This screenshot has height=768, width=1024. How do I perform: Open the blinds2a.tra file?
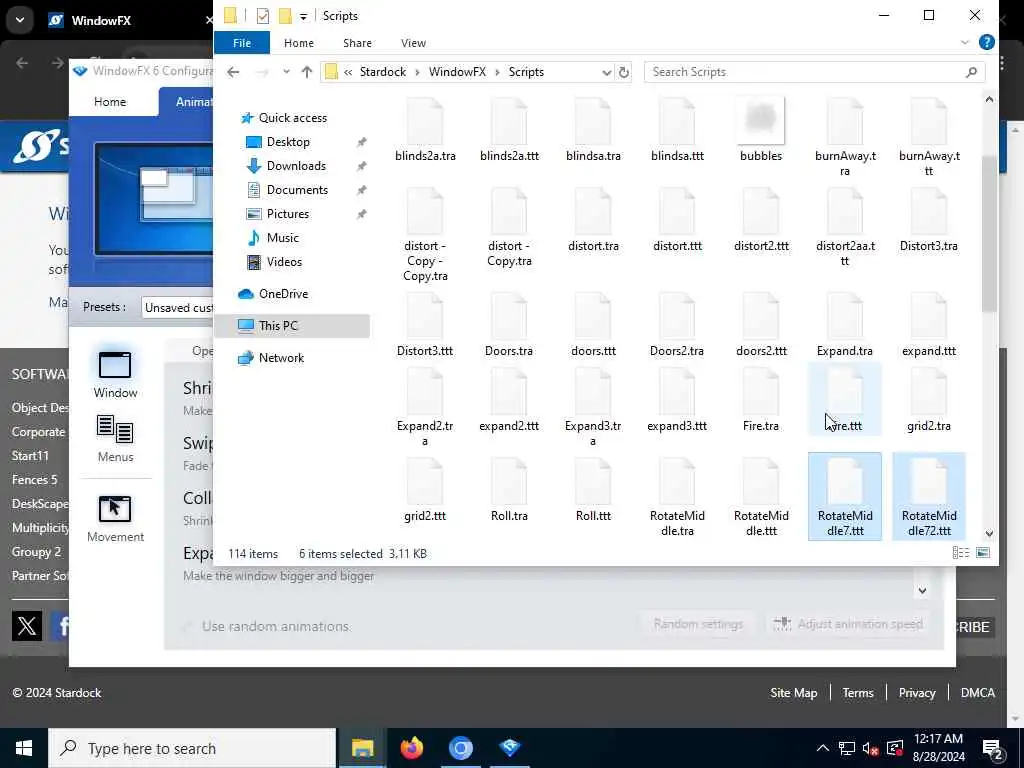[425, 130]
